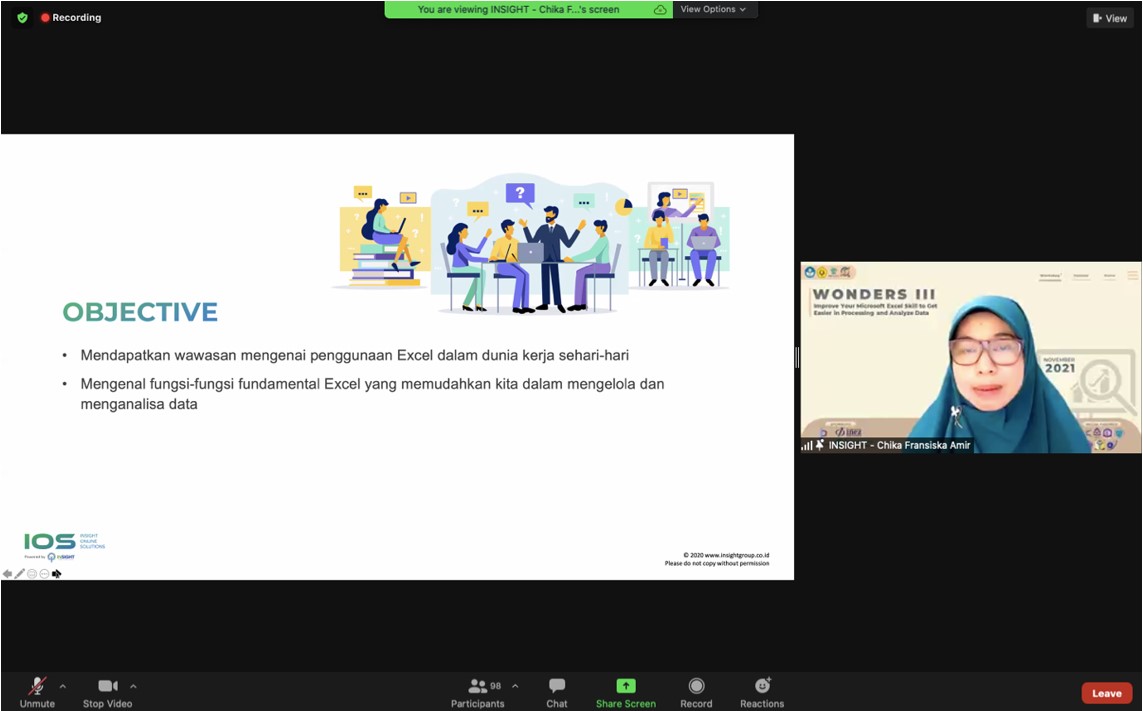Select Chika Fransiska Amir's video thumbnail
Image resolution: width=1143 pixels, height=711 pixels.
click(x=970, y=357)
